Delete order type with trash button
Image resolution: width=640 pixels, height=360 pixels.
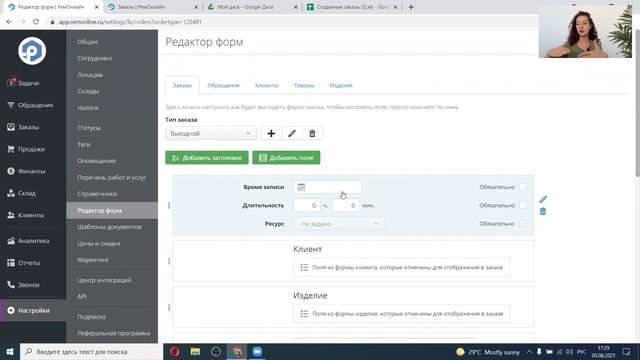[x=312, y=133]
